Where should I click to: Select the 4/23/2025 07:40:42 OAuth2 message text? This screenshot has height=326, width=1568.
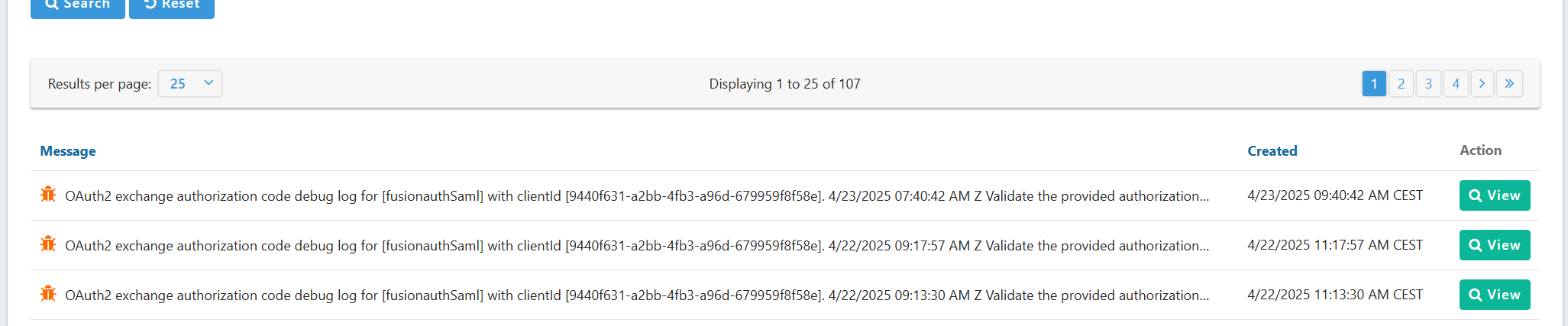coord(637,196)
